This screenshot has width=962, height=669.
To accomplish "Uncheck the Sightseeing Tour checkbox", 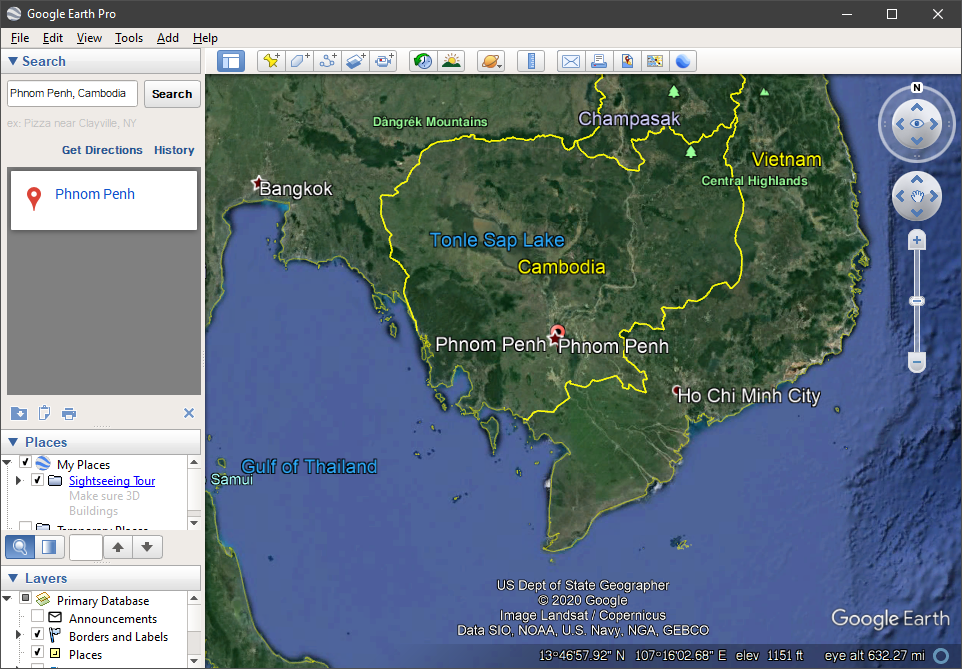I will coord(37,480).
